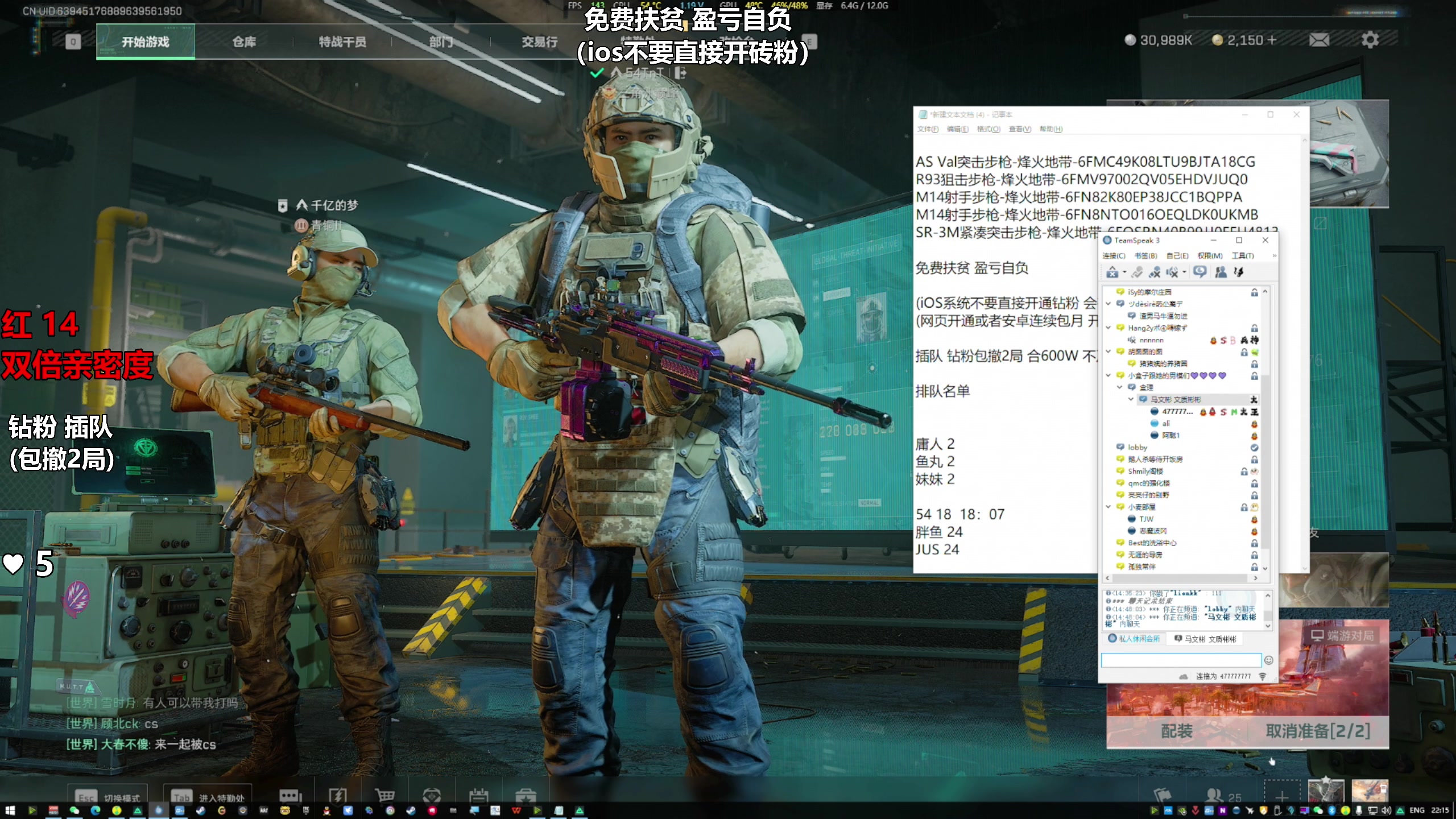Collapse the Hang2y channel

click(1108, 328)
